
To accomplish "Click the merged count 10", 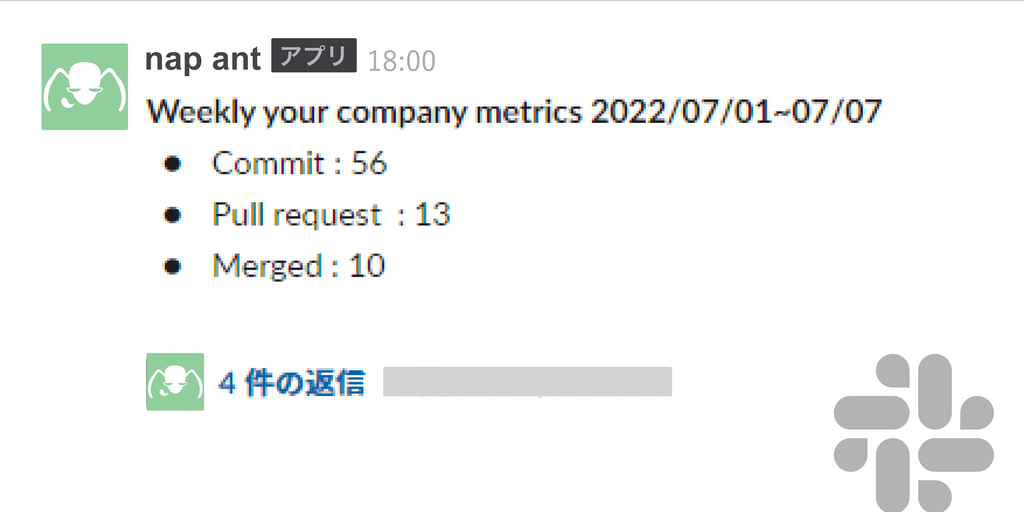I will (367, 266).
